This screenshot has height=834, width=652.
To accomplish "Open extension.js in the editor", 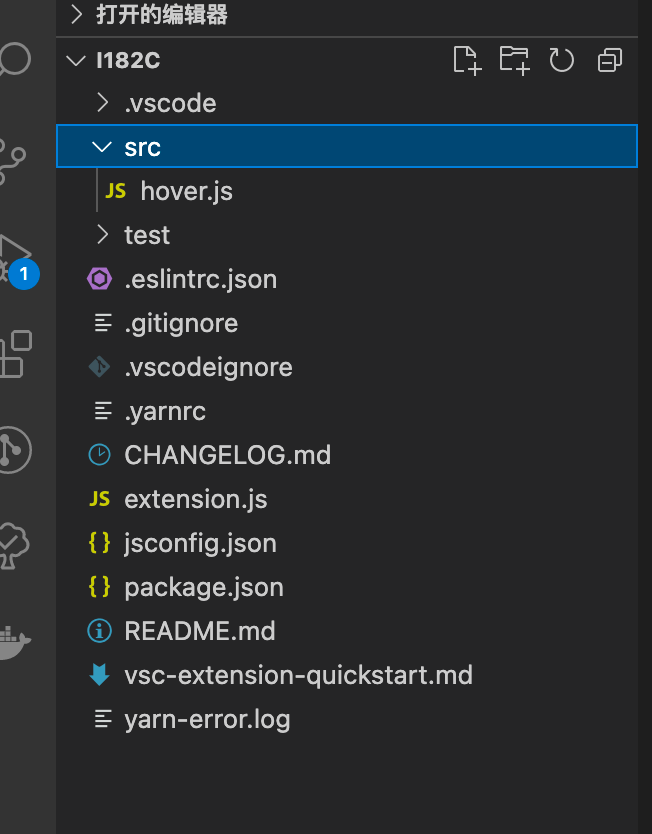I will (347, 499).
